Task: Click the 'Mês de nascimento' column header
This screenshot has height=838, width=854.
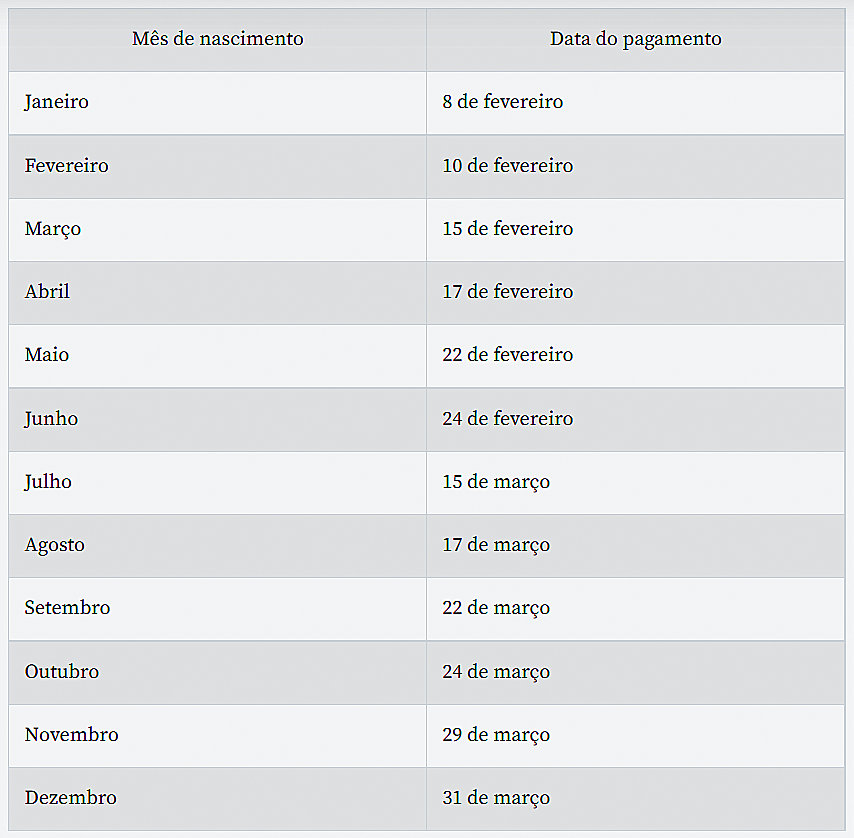Action: [x=217, y=40]
